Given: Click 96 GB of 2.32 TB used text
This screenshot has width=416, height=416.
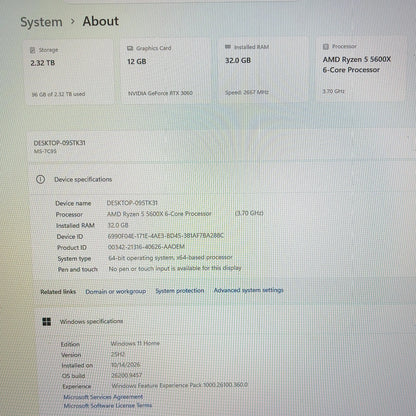Looking at the screenshot, I should 58,94.
